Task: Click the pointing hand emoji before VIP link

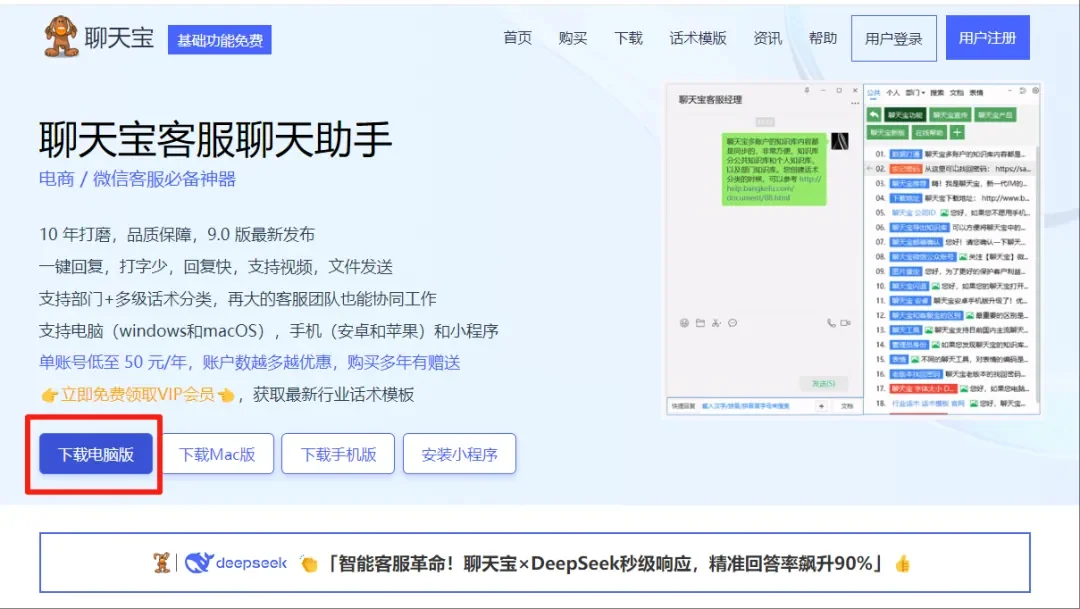Action: (x=49, y=395)
